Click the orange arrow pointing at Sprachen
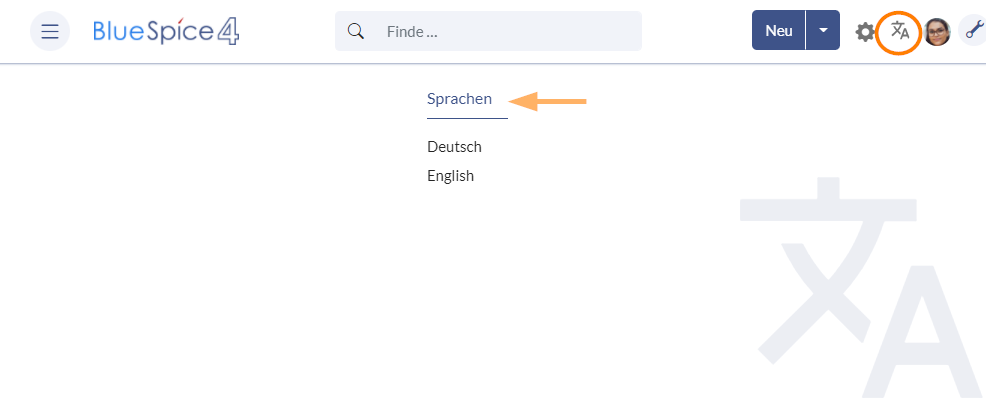The image size is (986, 408). tap(547, 101)
